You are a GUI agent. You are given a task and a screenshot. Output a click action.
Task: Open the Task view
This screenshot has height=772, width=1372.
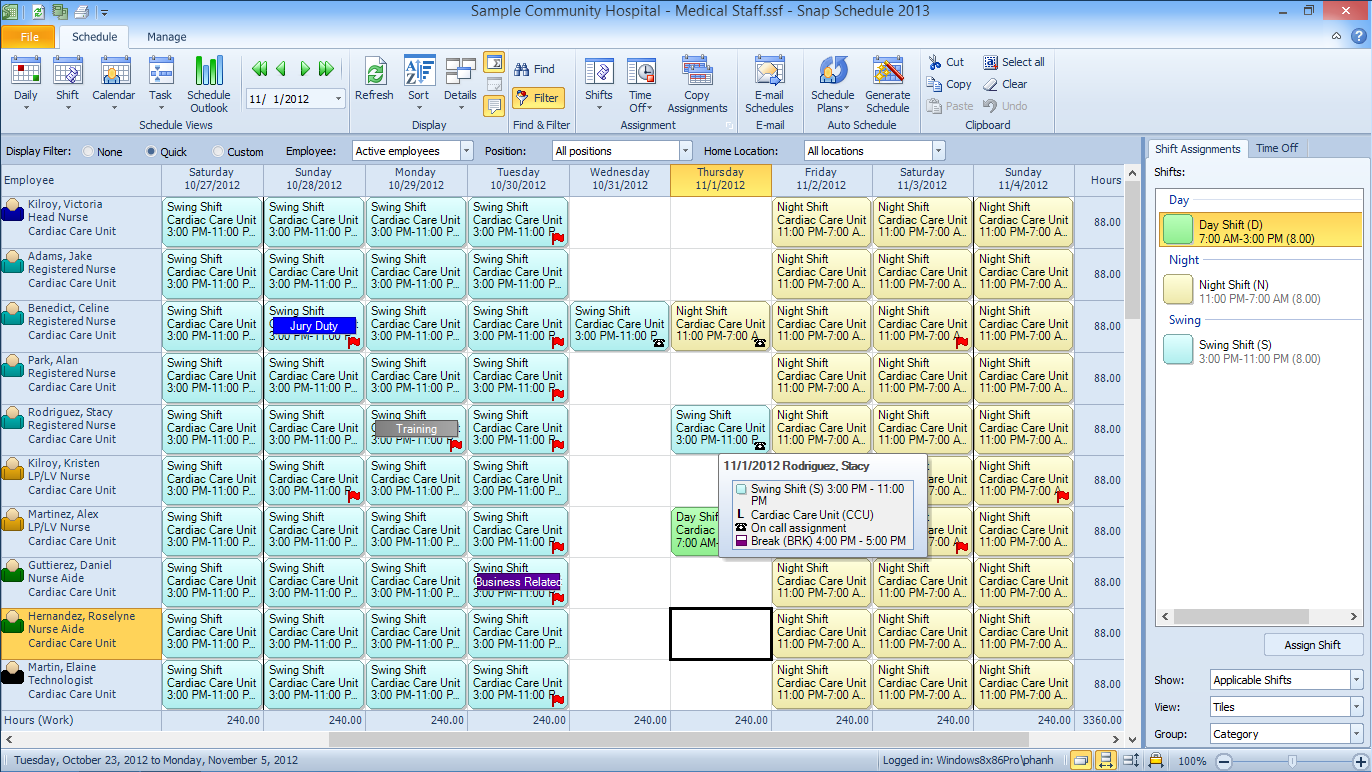(161, 83)
